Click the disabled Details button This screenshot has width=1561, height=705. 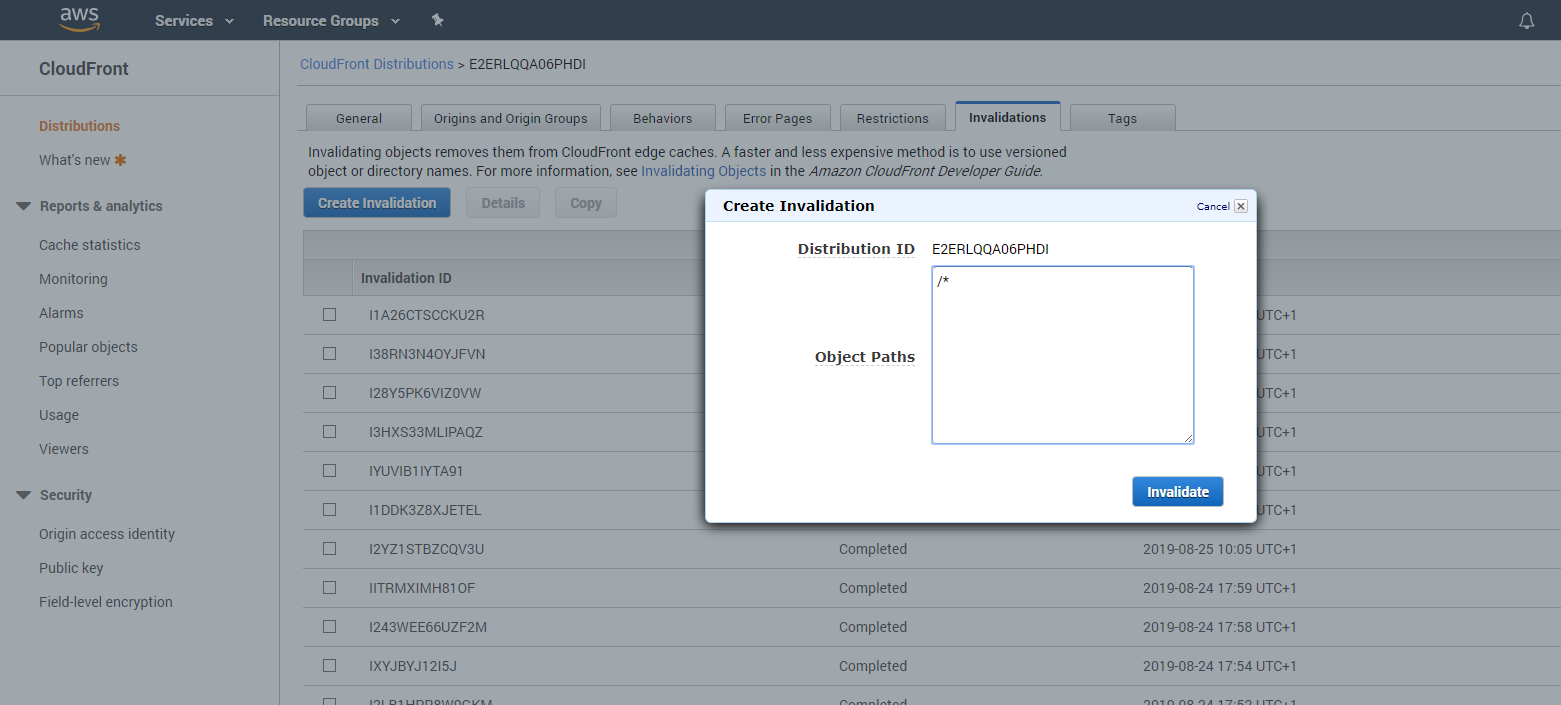point(503,203)
